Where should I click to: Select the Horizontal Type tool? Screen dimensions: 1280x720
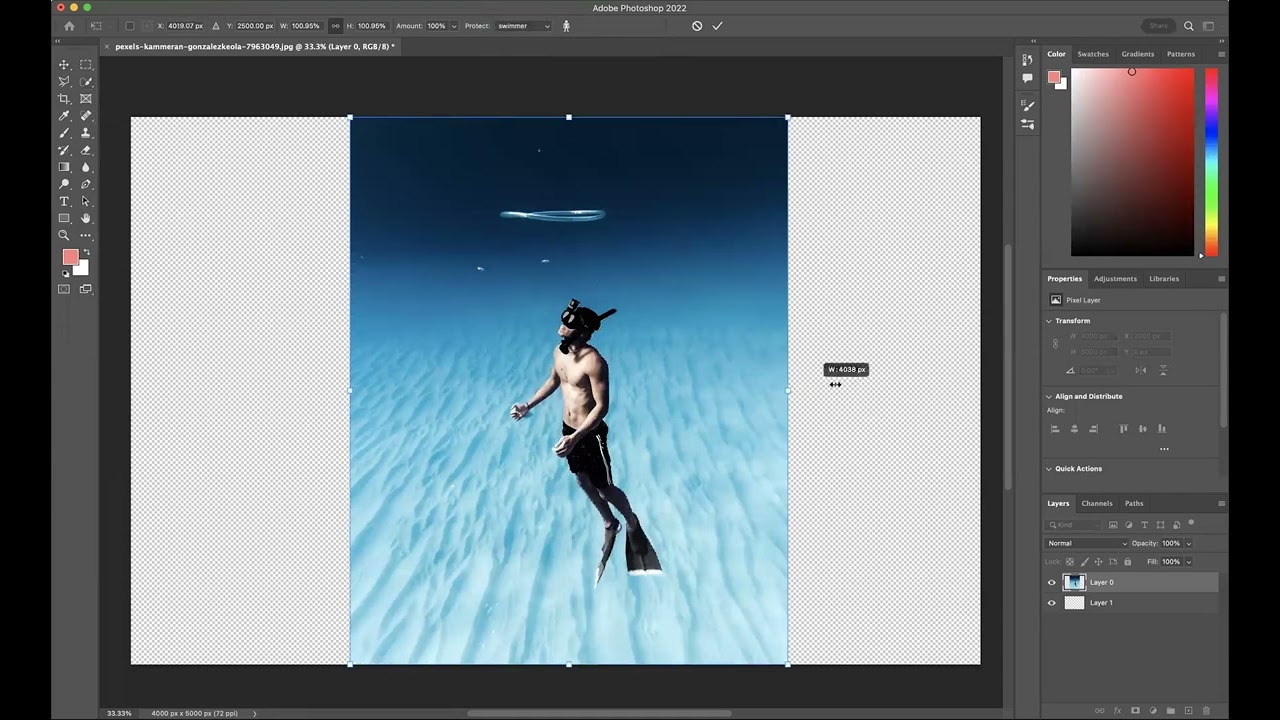[x=64, y=201]
